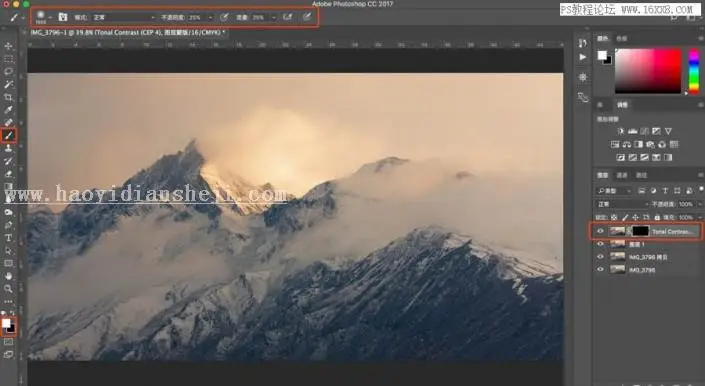Image resolution: width=705 pixels, height=386 pixels.
Task: Add a Channel Mixer adjustment
Action: point(662,144)
